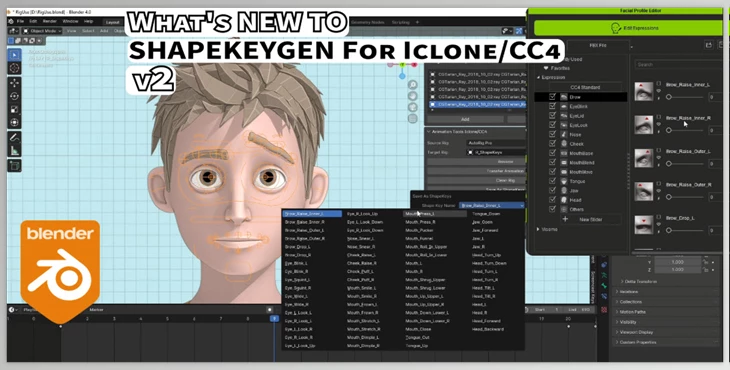The image size is (730, 370).
Task: Click the Add button below the list
Action: point(465,119)
